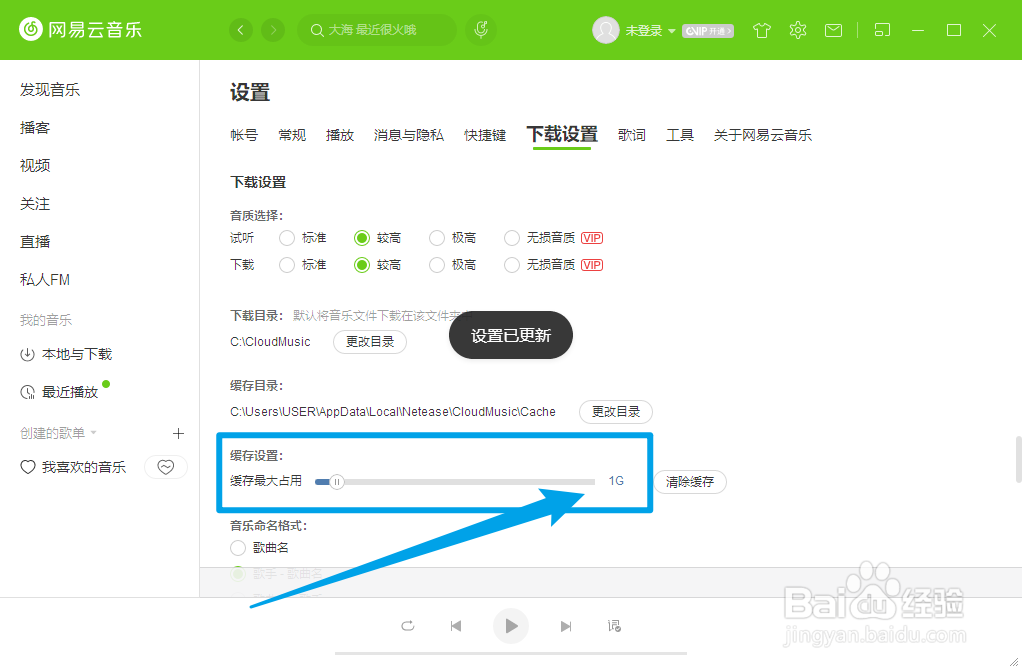The width and height of the screenshot is (1022, 670).
Task: Play the current track
Action: tap(511, 626)
